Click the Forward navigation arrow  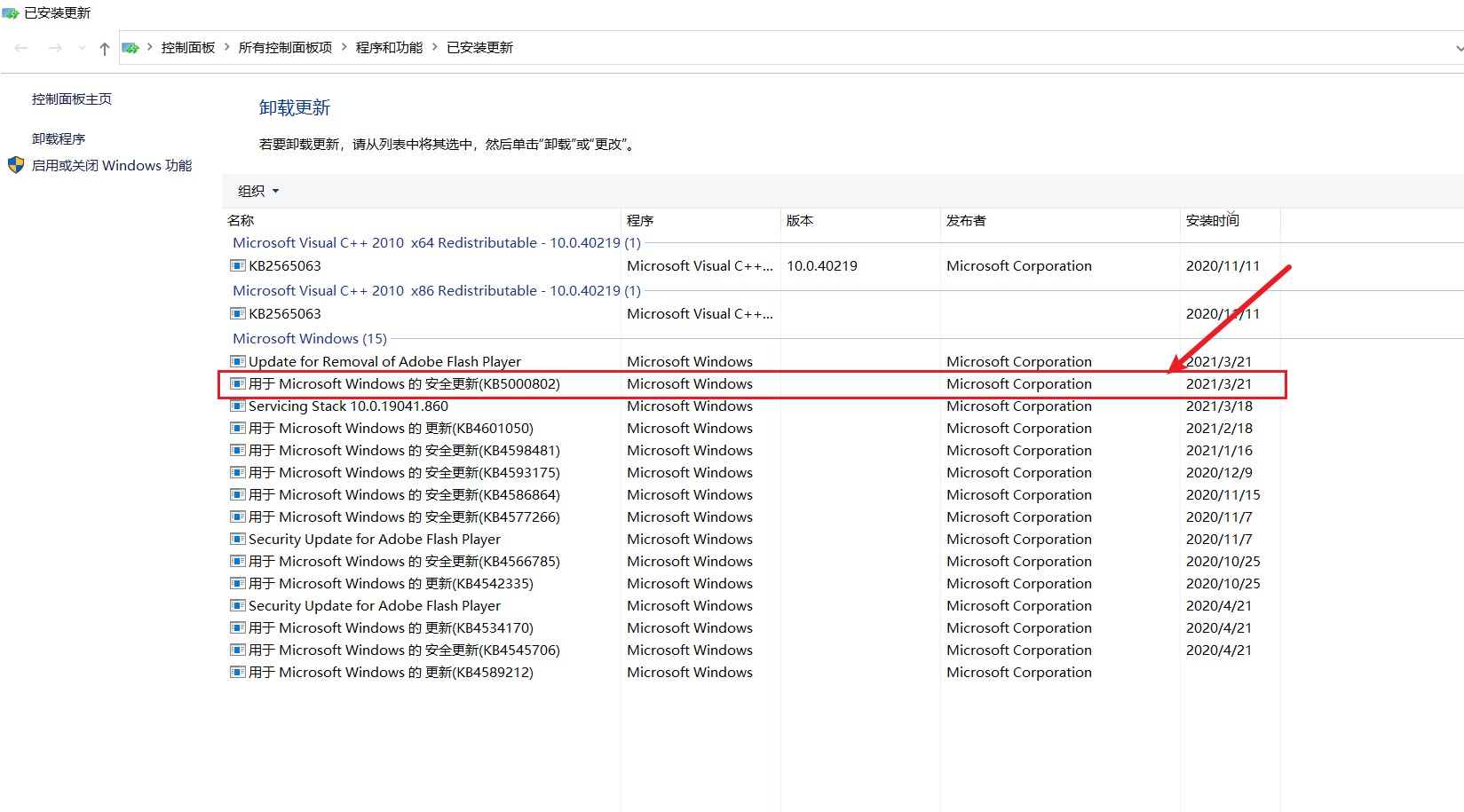55,48
